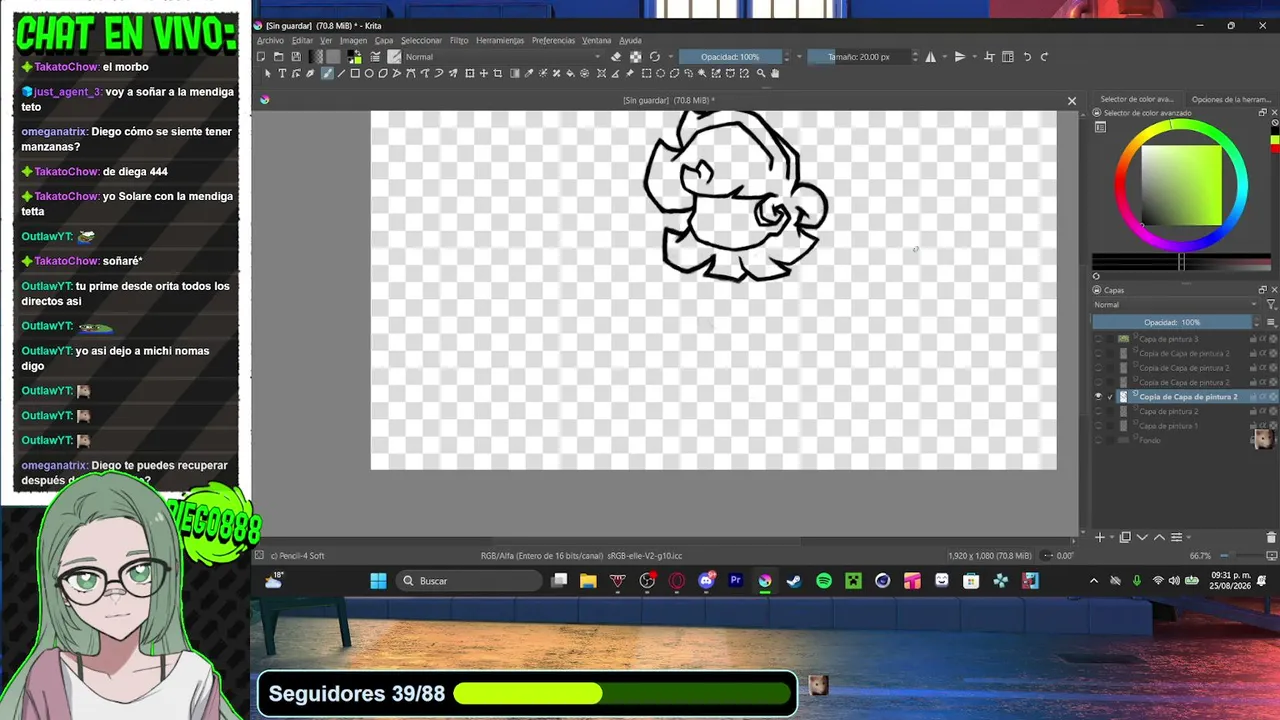Open the Filtro menu
The height and width of the screenshot is (720, 1280).
[459, 41]
